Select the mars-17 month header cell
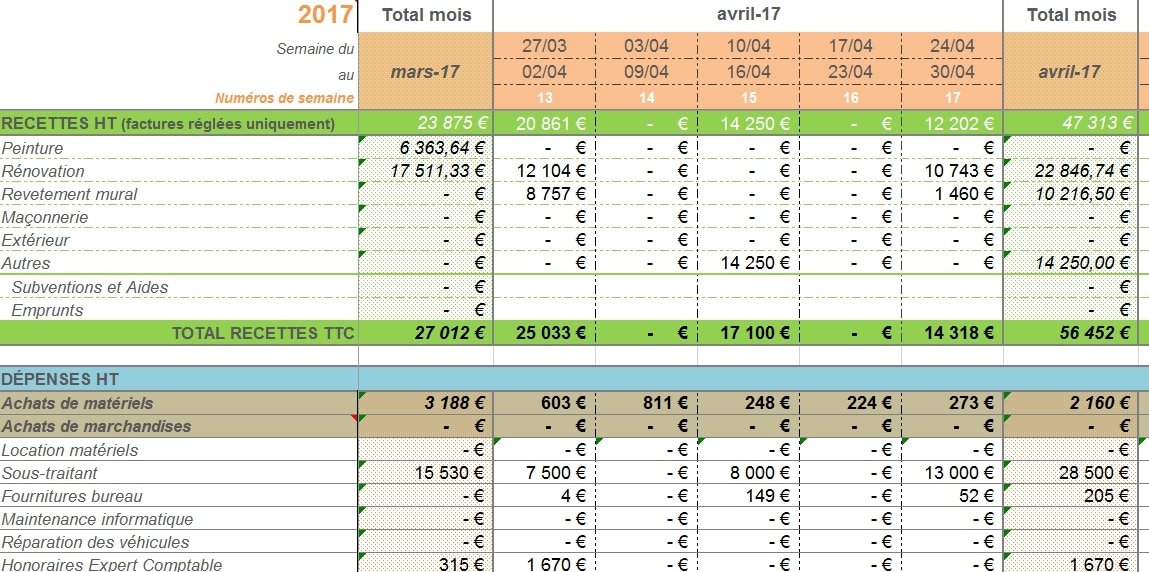Screen dimensions: 1149x572 tap(425, 72)
